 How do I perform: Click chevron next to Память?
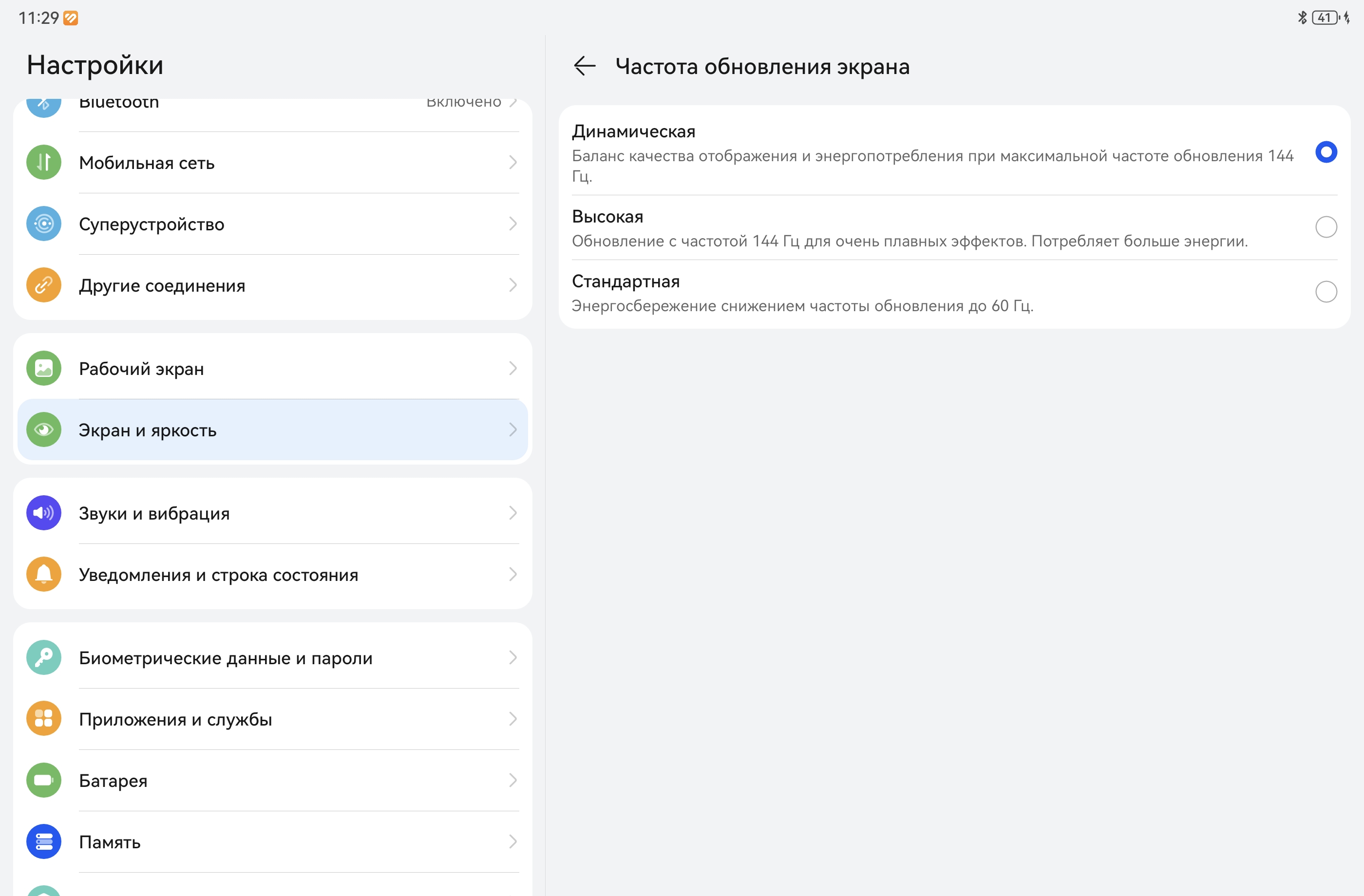pos(512,841)
